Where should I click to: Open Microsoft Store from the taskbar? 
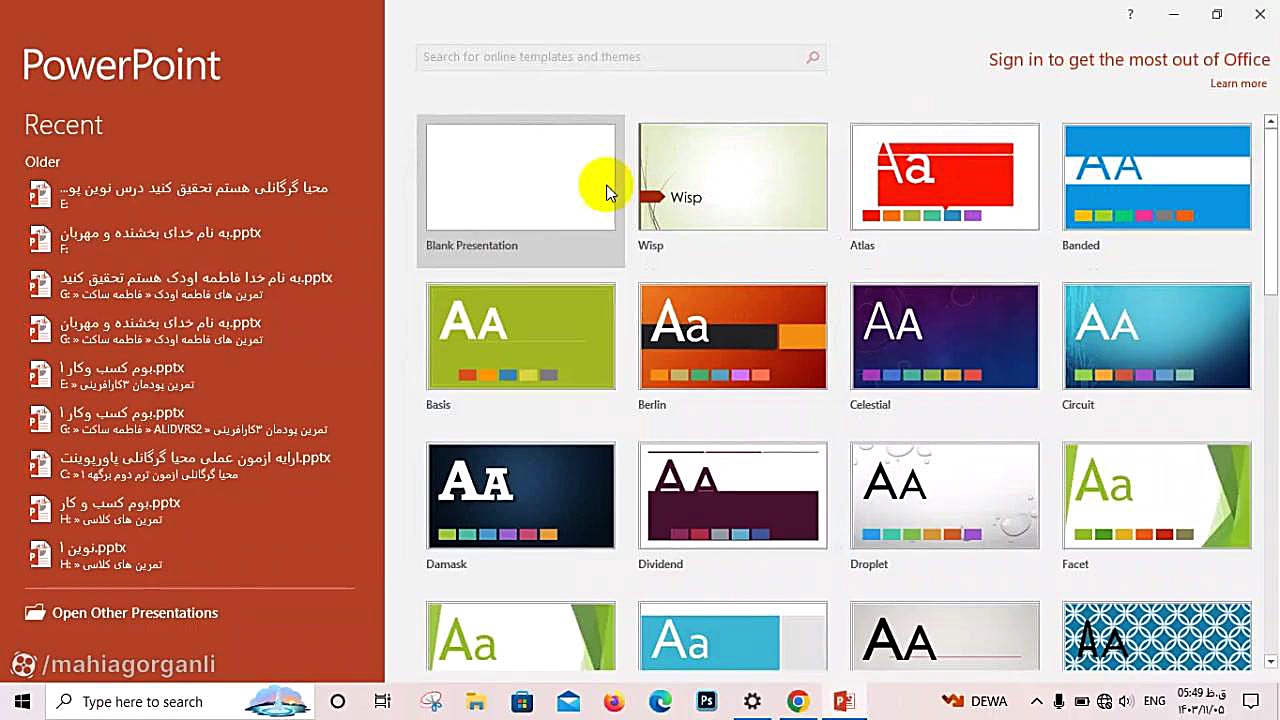(522, 701)
